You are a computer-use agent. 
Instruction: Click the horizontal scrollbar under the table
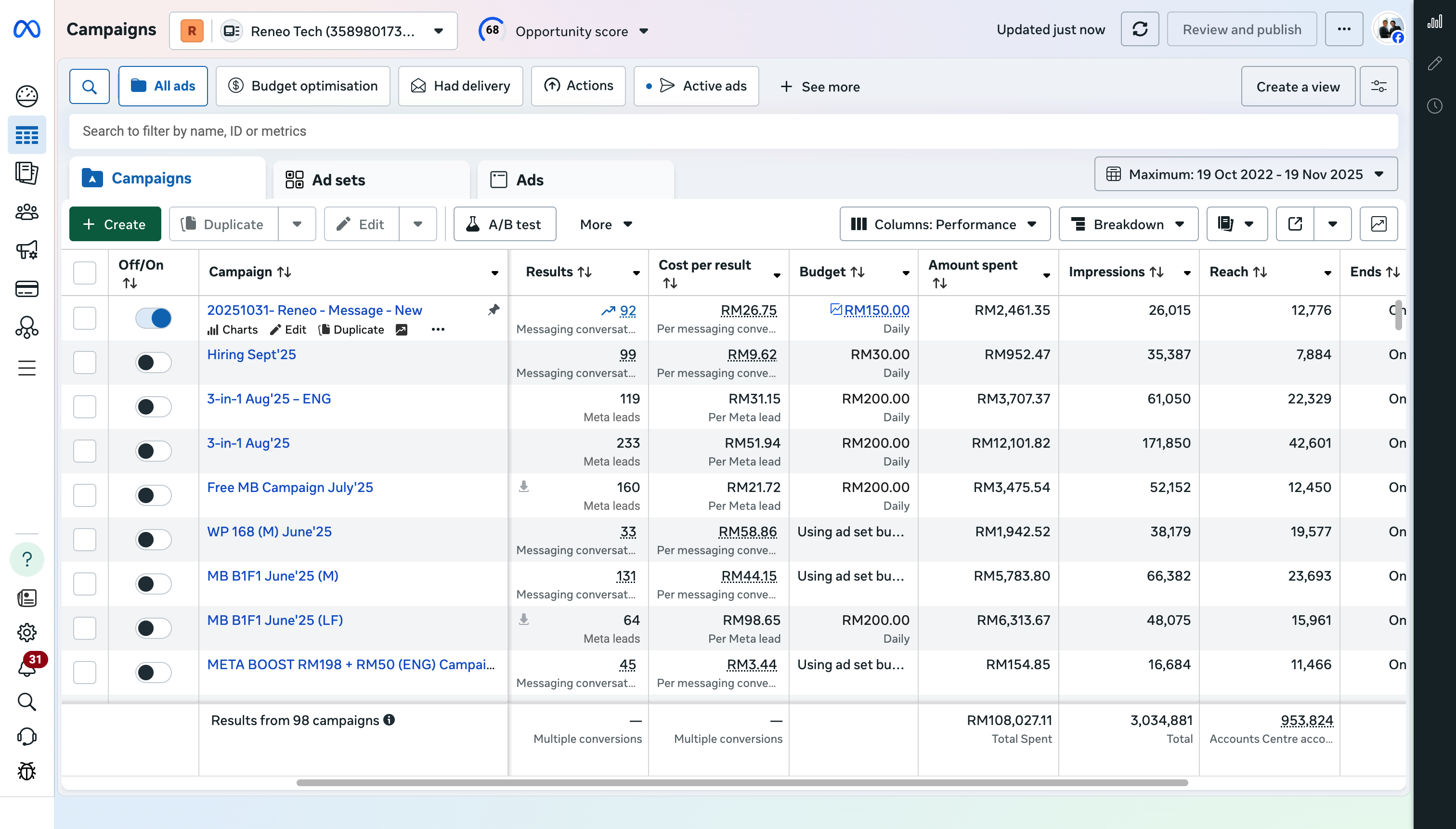(742, 782)
